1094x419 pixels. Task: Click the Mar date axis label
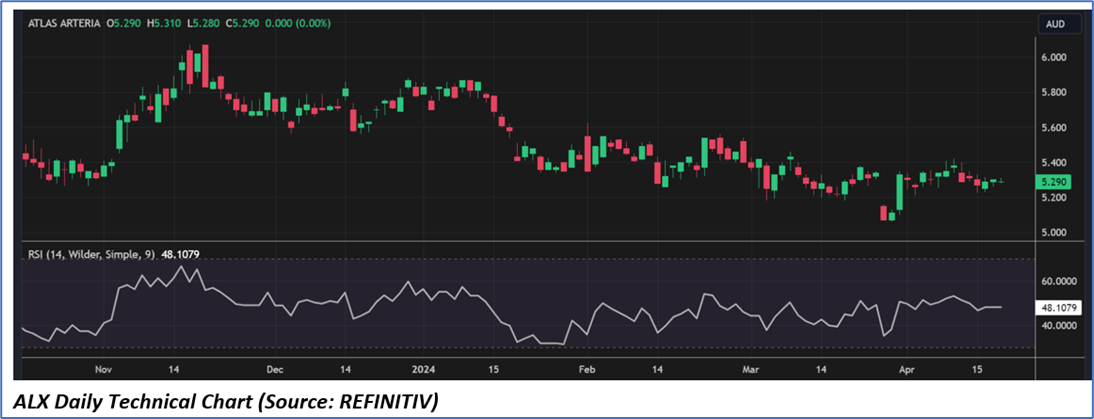click(751, 369)
